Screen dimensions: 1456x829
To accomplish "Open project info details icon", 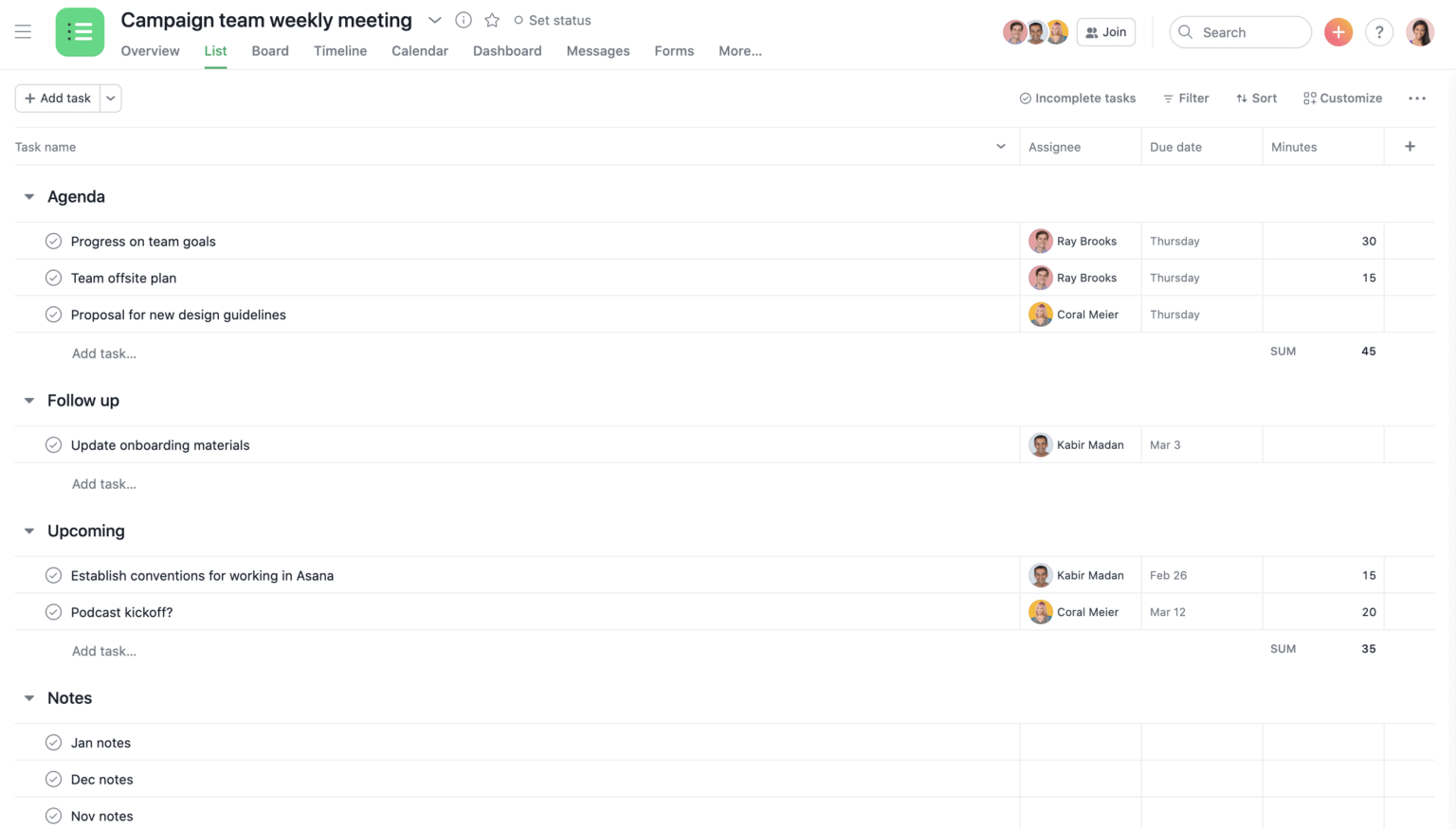I will pos(464,20).
